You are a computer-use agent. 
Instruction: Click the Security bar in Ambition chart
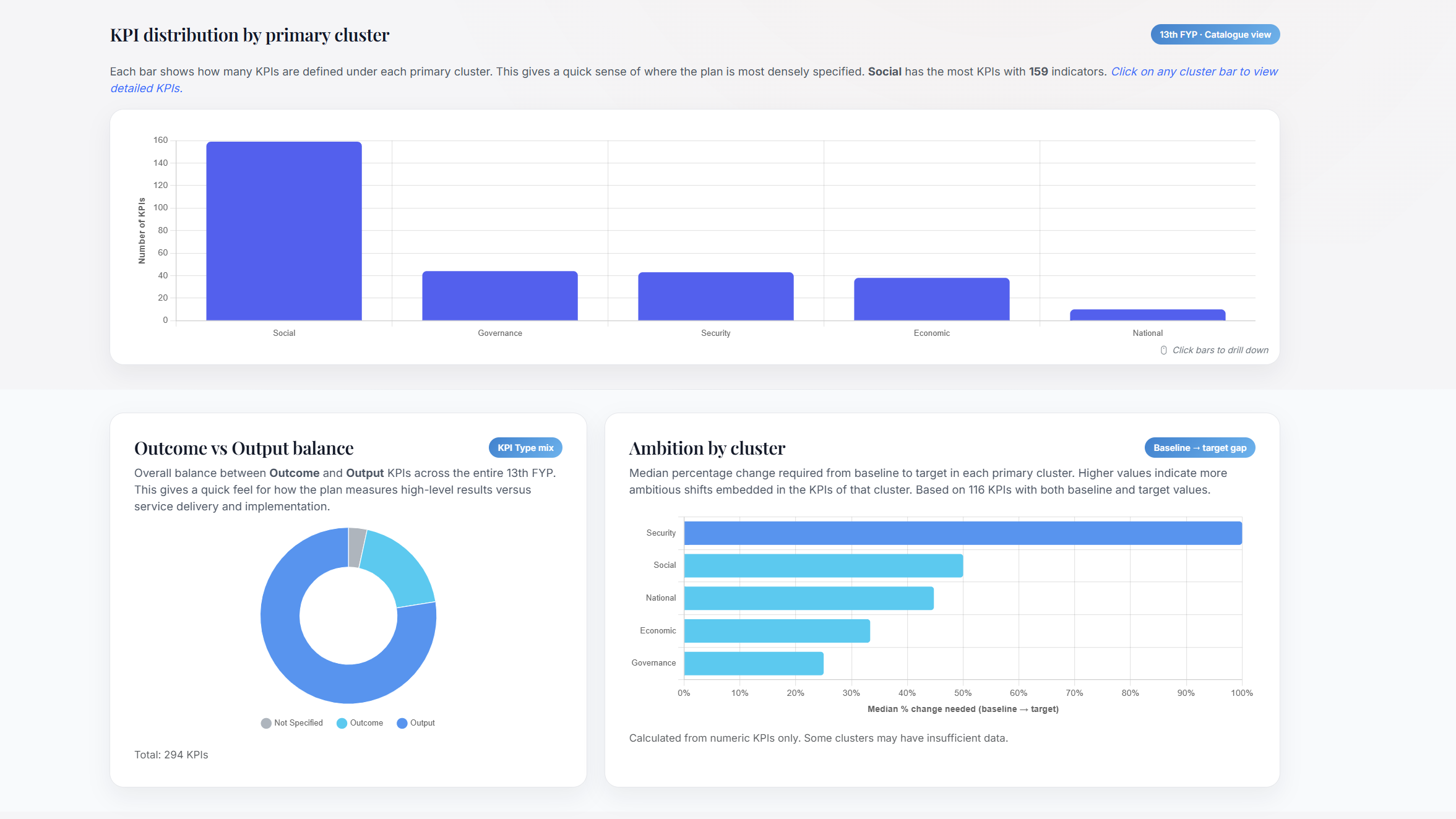[x=962, y=533]
